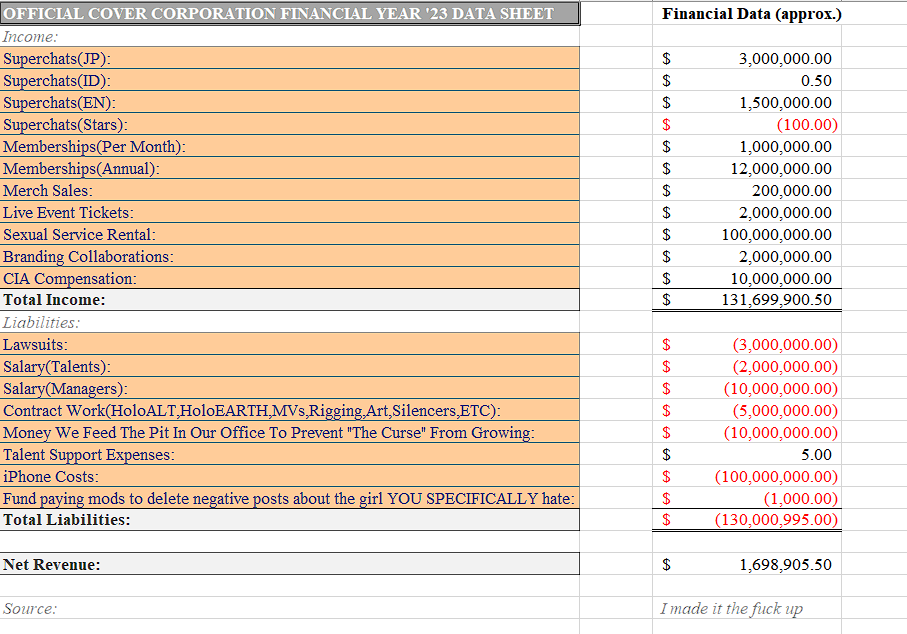Image resolution: width=907 pixels, height=634 pixels.
Task: Click the 'Salary(Talents):' label cell
Action: (x=289, y=366)
